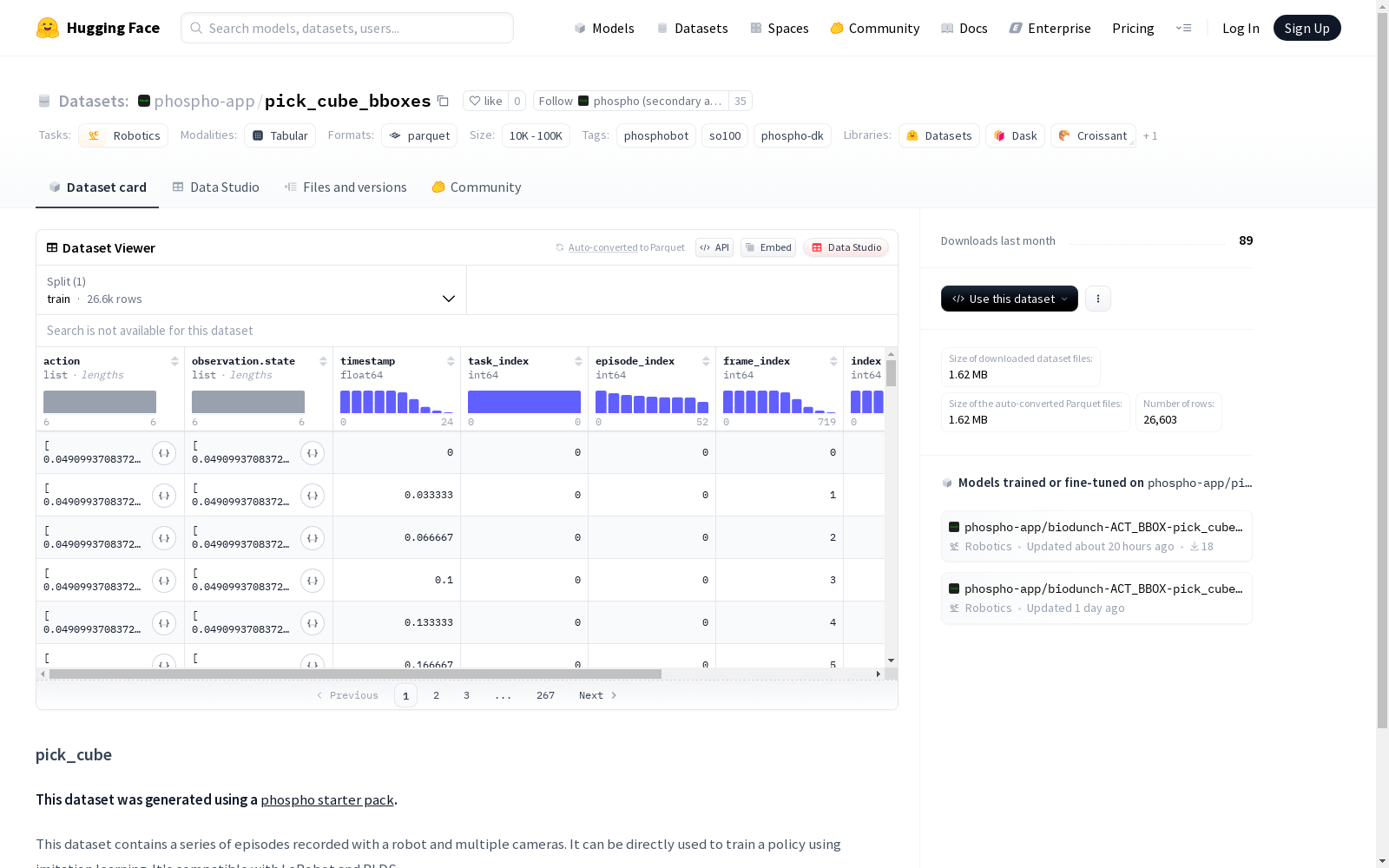Open Docs in the top navigation
1389x868 pixels.
(964, 28)
